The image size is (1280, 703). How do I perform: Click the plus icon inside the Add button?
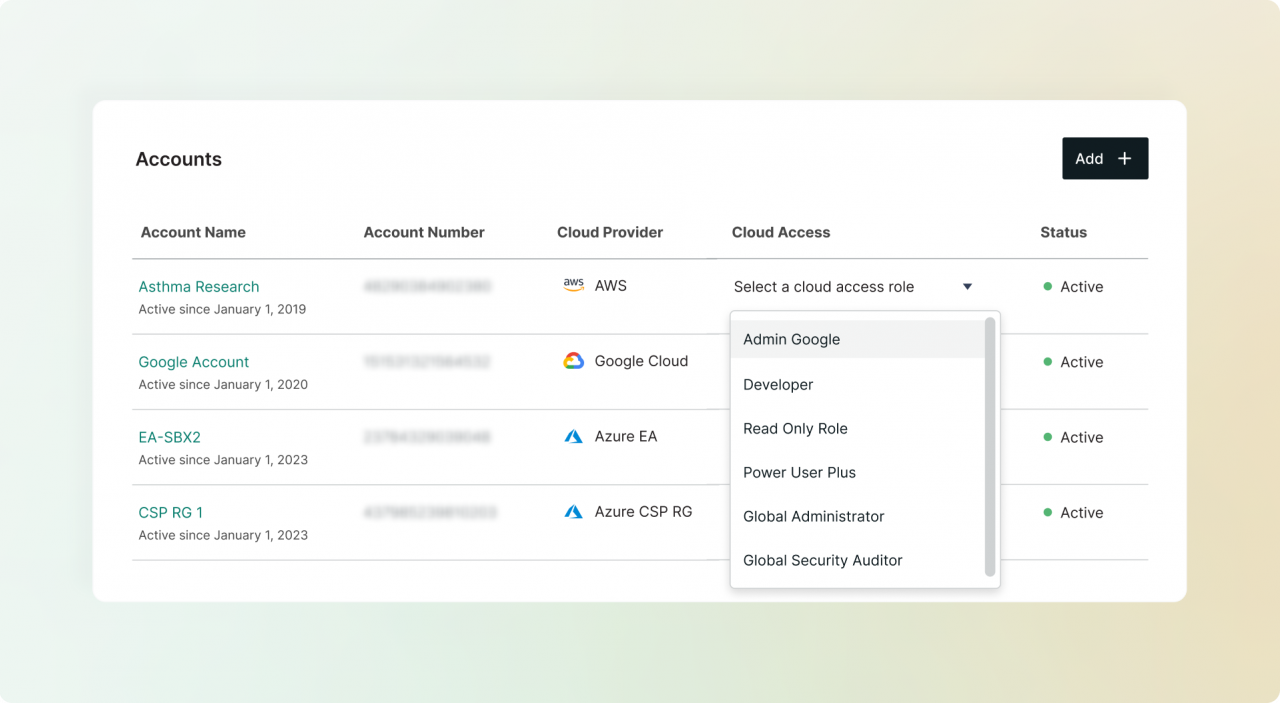pyautogui.click(x=1124, y=158)
